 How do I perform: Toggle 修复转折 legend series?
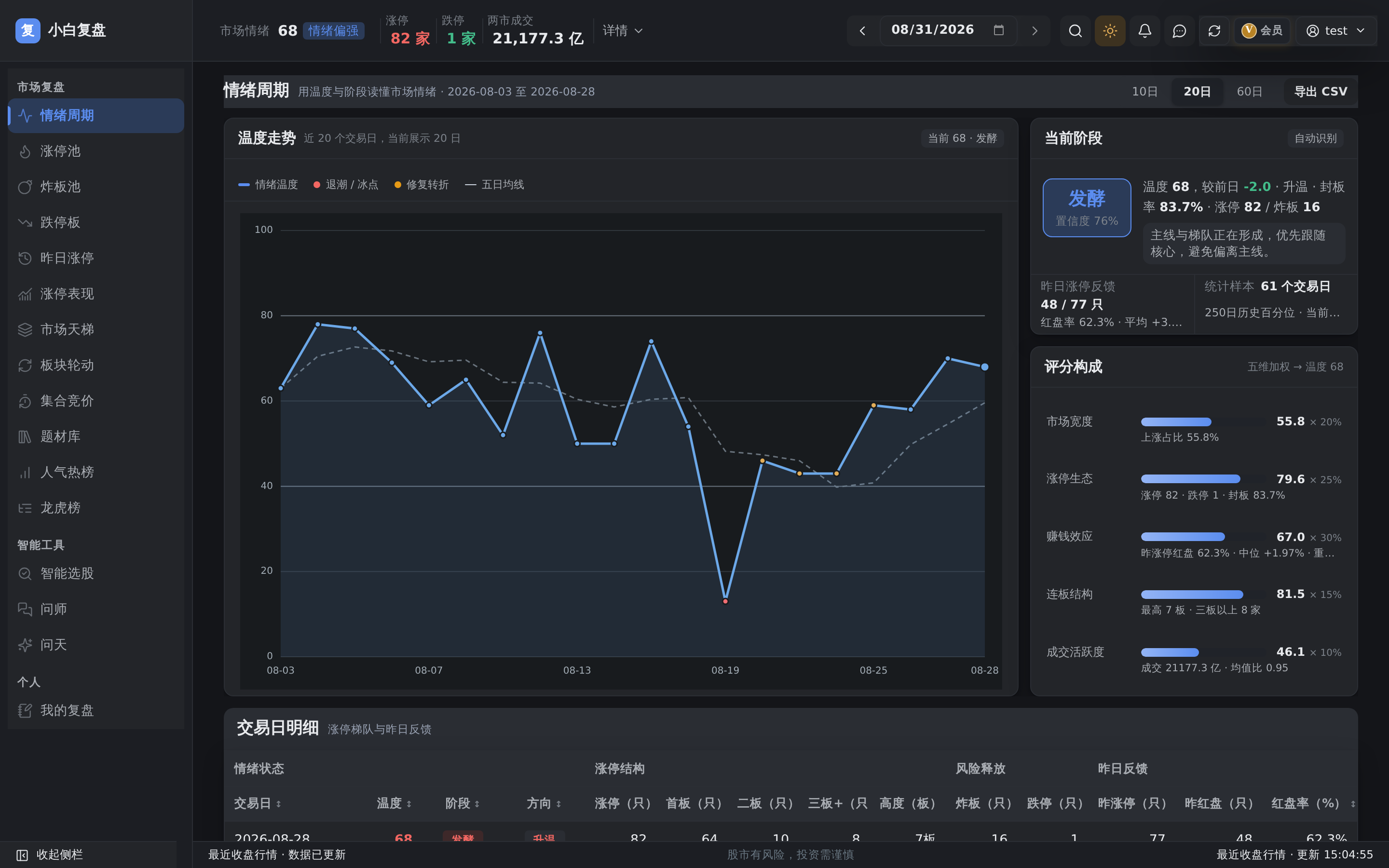[422, 184]
